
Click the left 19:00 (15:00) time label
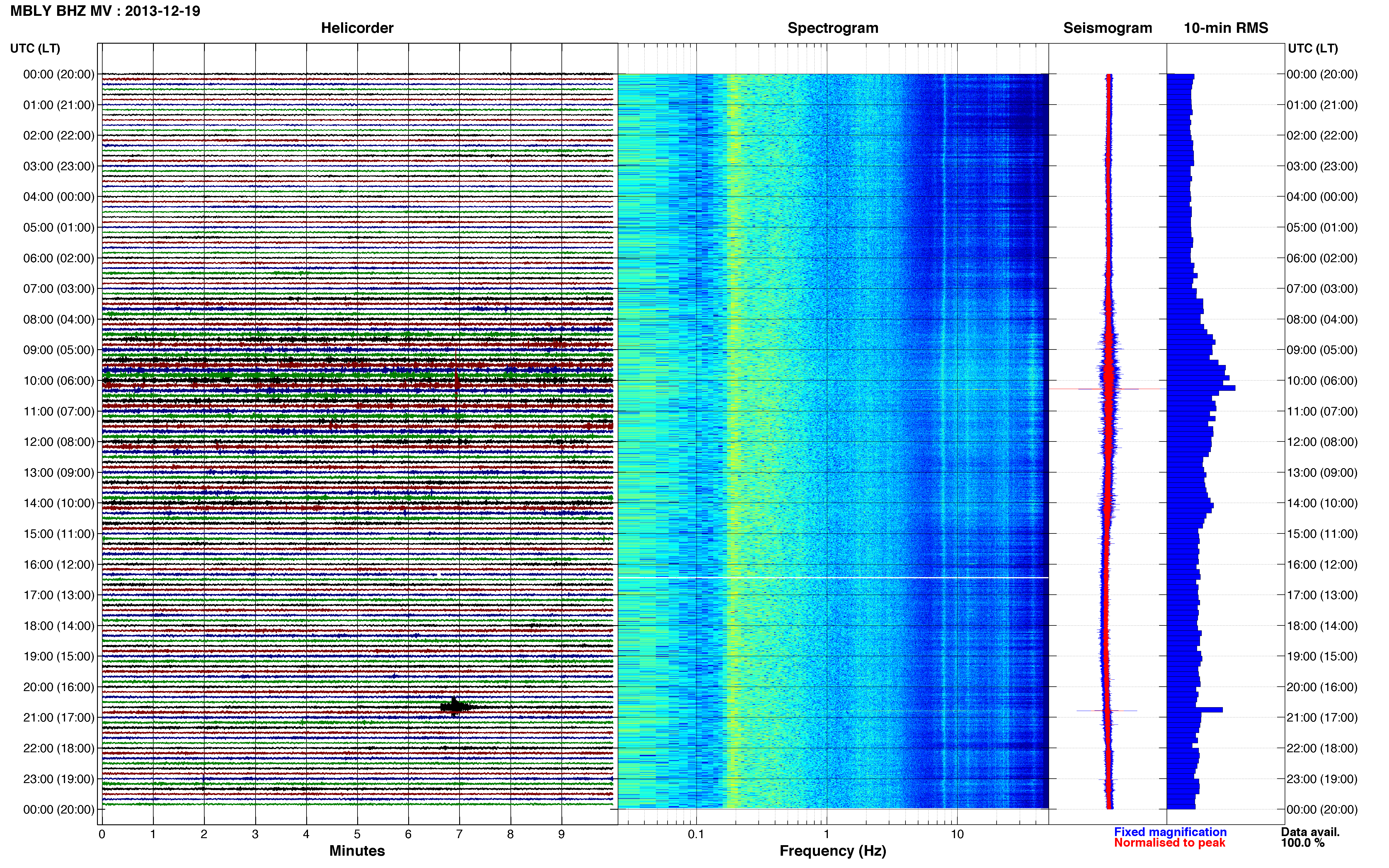(x=59, y=656)
